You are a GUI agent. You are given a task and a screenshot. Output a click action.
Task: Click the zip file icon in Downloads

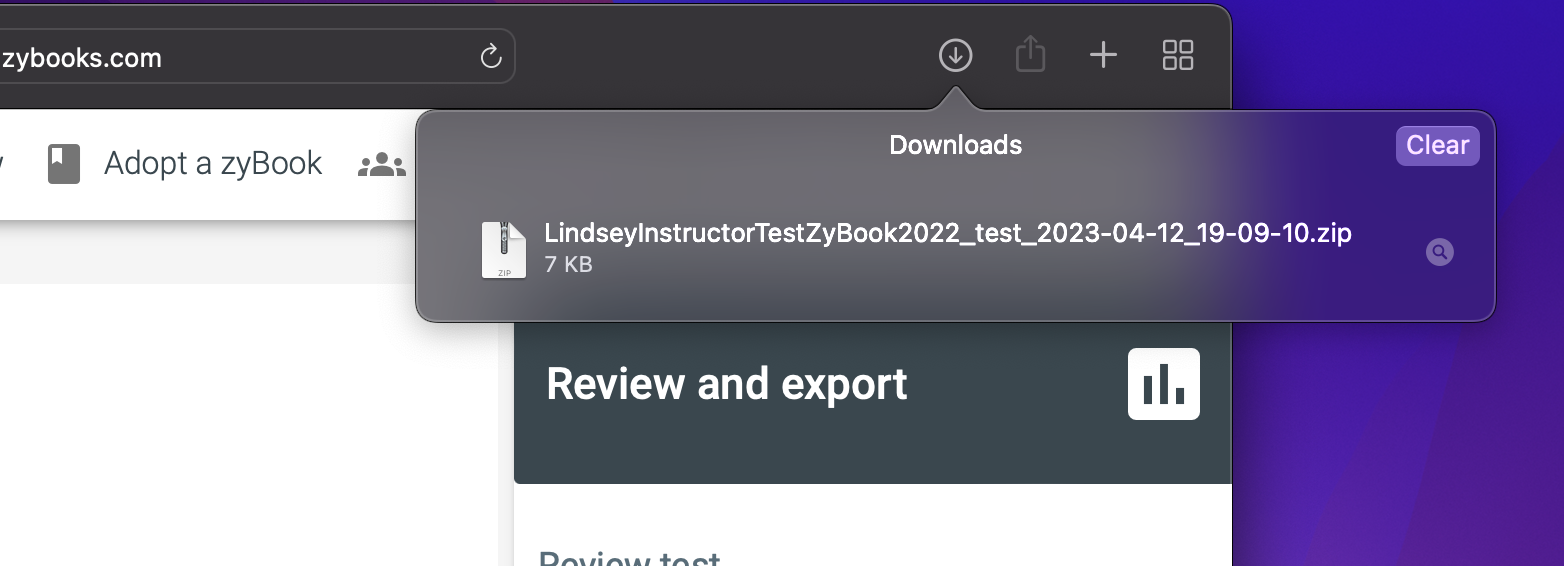click(504, 250)
